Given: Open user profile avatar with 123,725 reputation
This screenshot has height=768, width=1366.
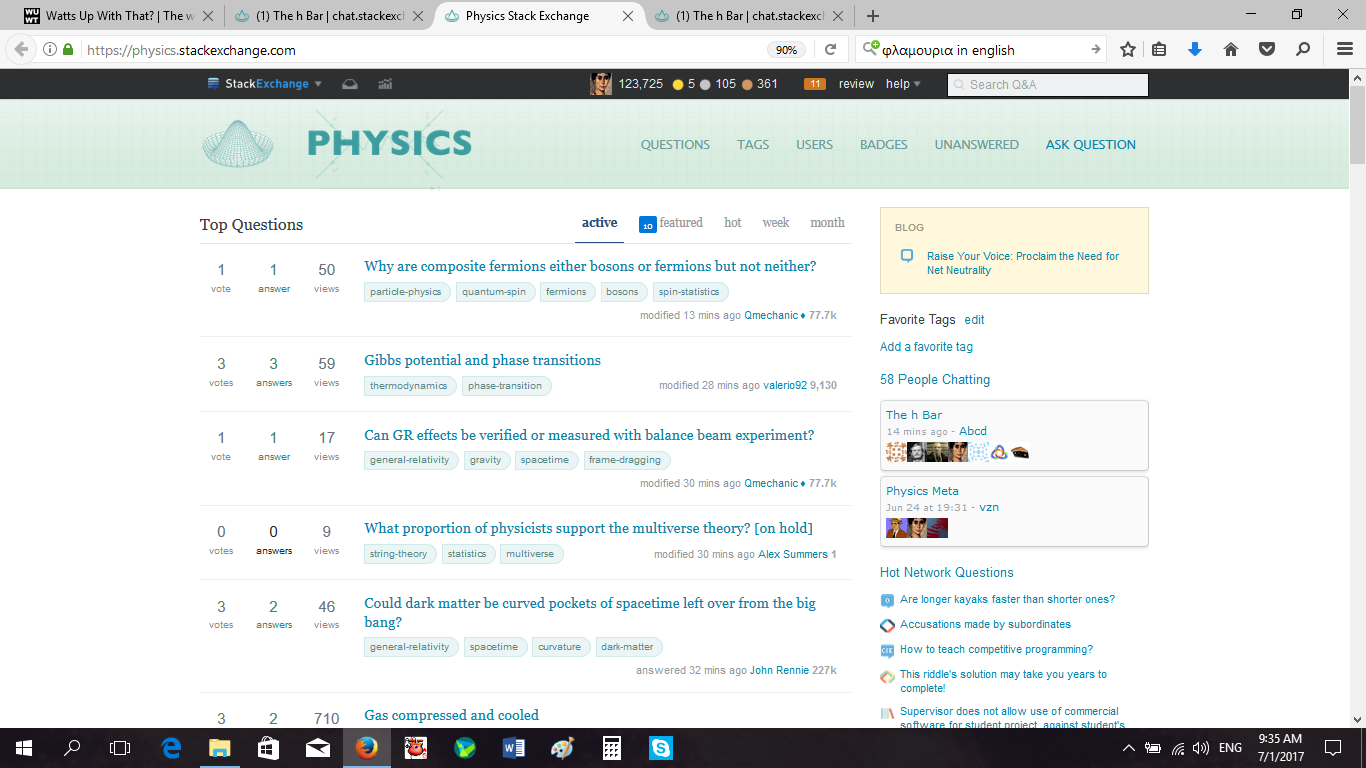Looking at the screenshot, I should (600, 84).
